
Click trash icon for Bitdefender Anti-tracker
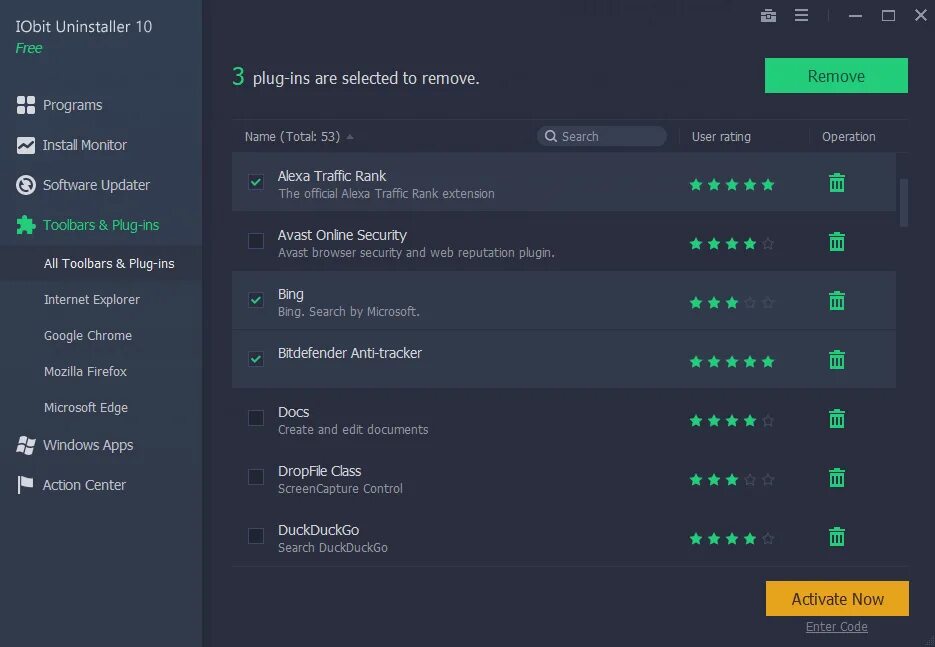[837, 360]
